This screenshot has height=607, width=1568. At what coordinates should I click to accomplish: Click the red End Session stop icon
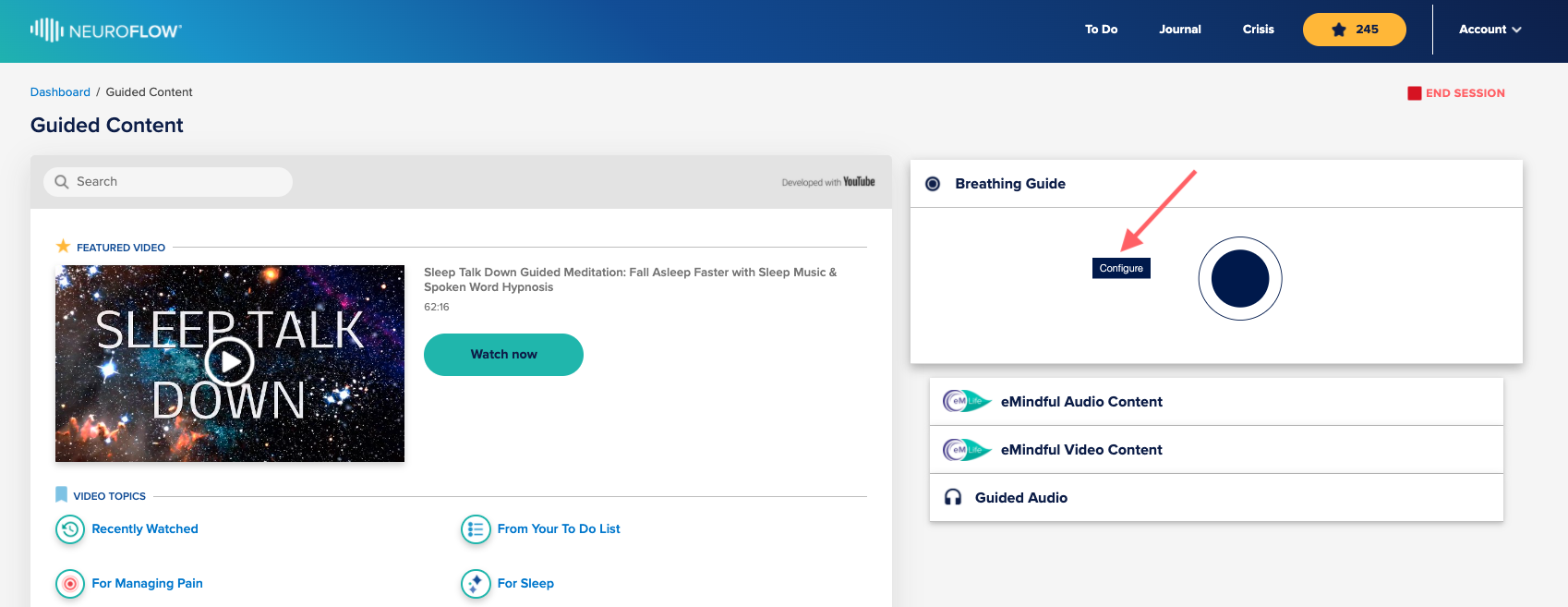tap(1414, 93)
